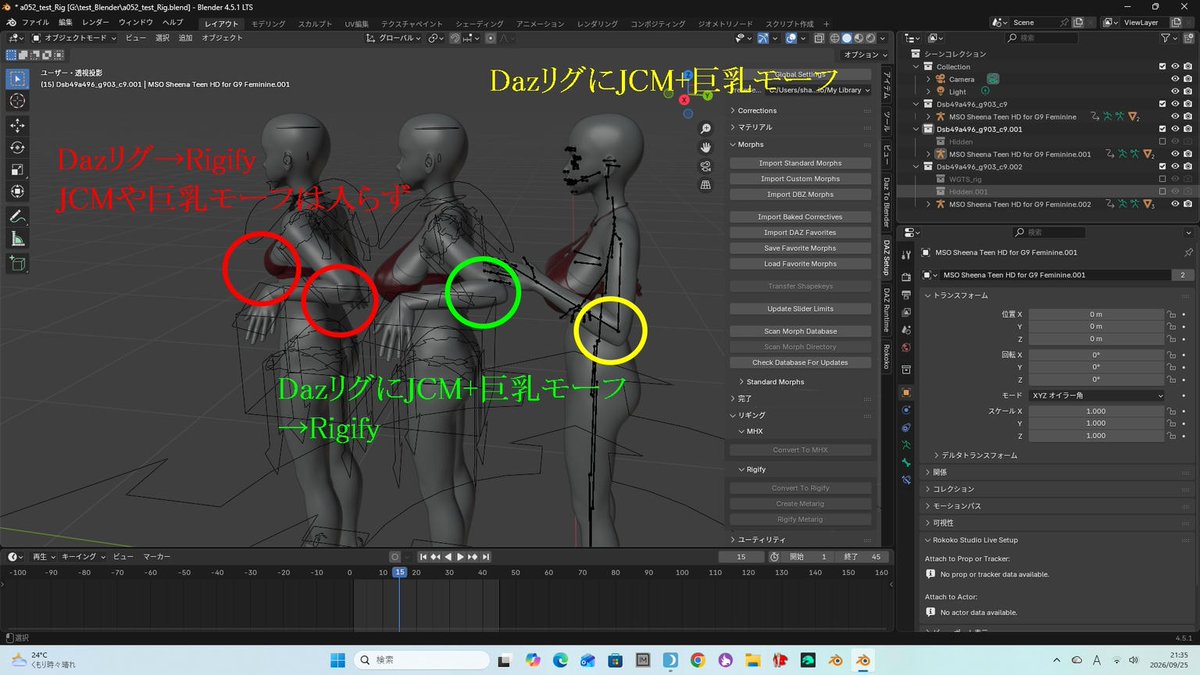Open the DAZ Runtime sidebar tab
The width and height of the screenshot is (1200, 675).
[x=886, y=309]
